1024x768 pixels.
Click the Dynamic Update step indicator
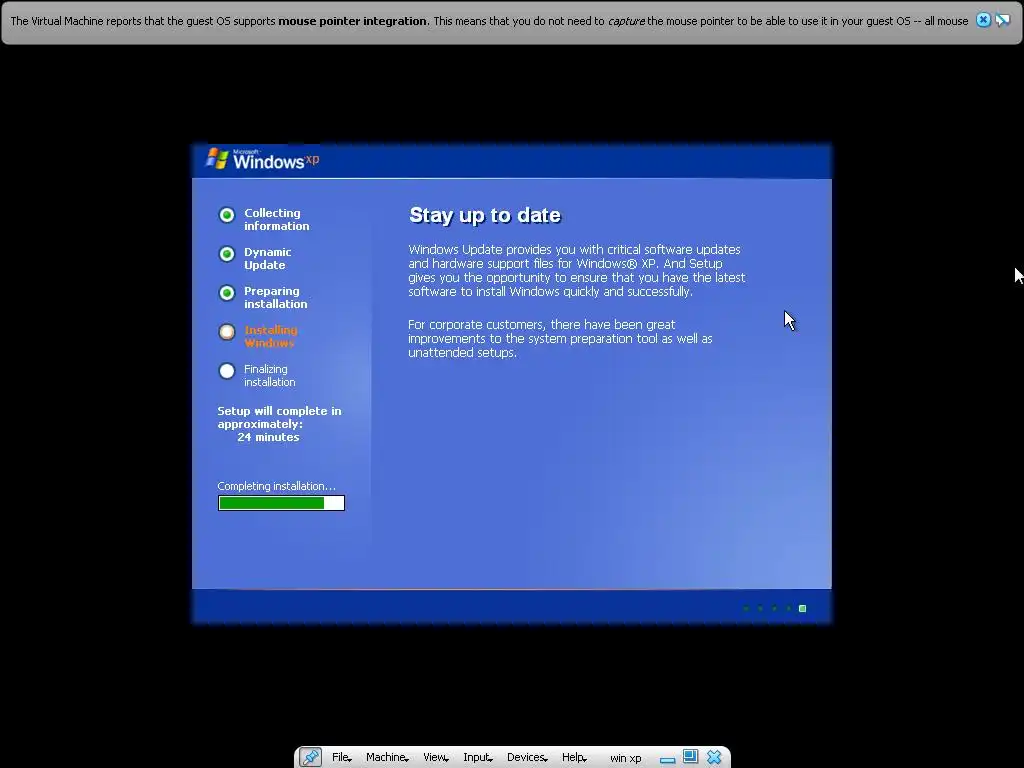[x=227, y=254]
